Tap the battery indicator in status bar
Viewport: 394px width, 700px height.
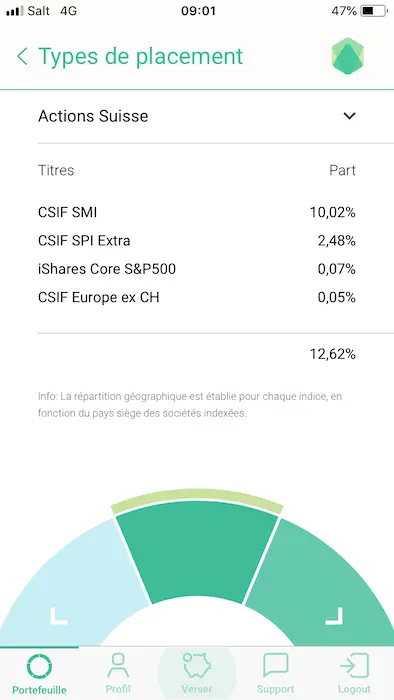click(x=374, y=11)
